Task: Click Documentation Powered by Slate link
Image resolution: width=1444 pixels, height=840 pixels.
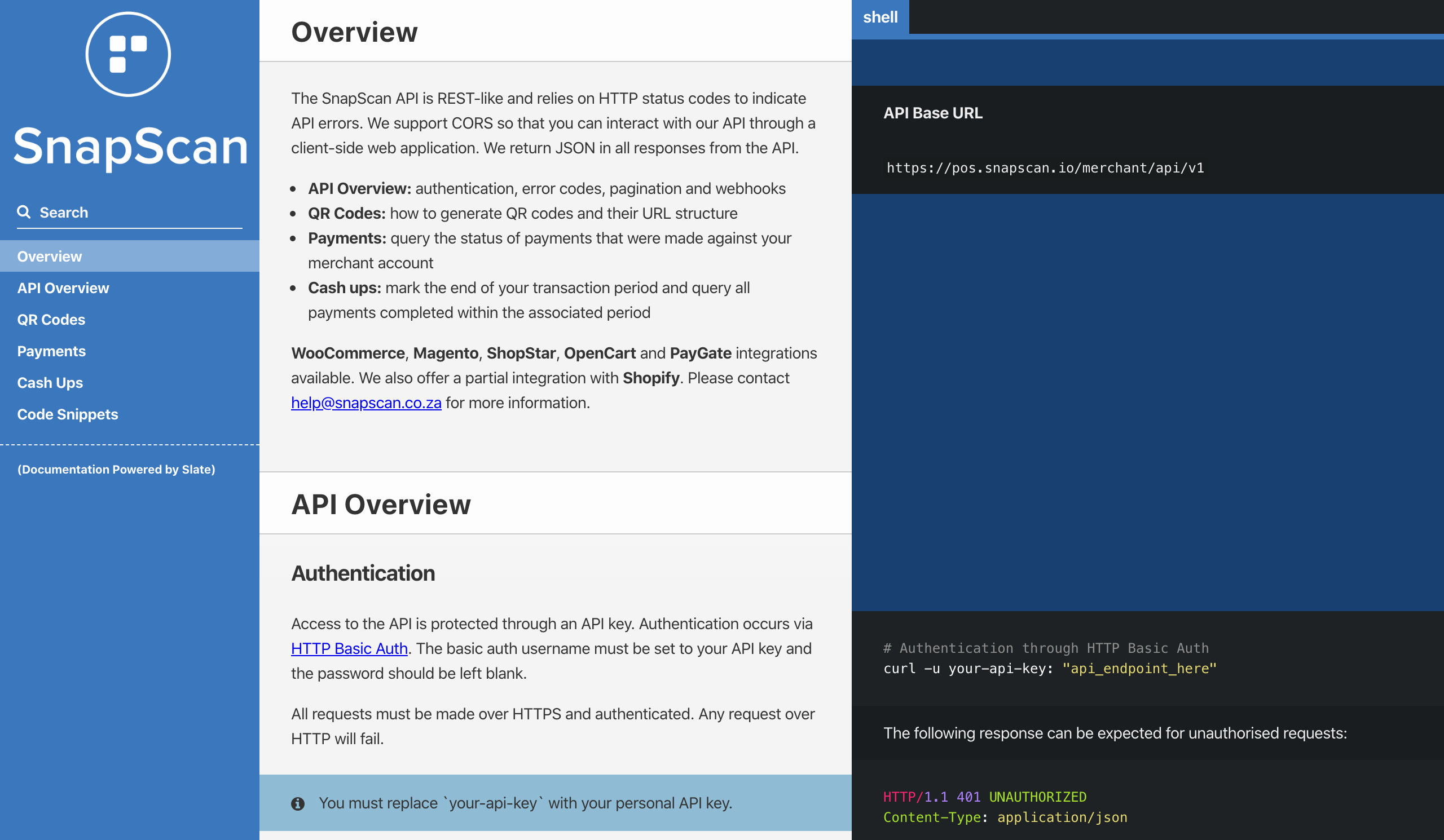Action: [x=116, y=469]
